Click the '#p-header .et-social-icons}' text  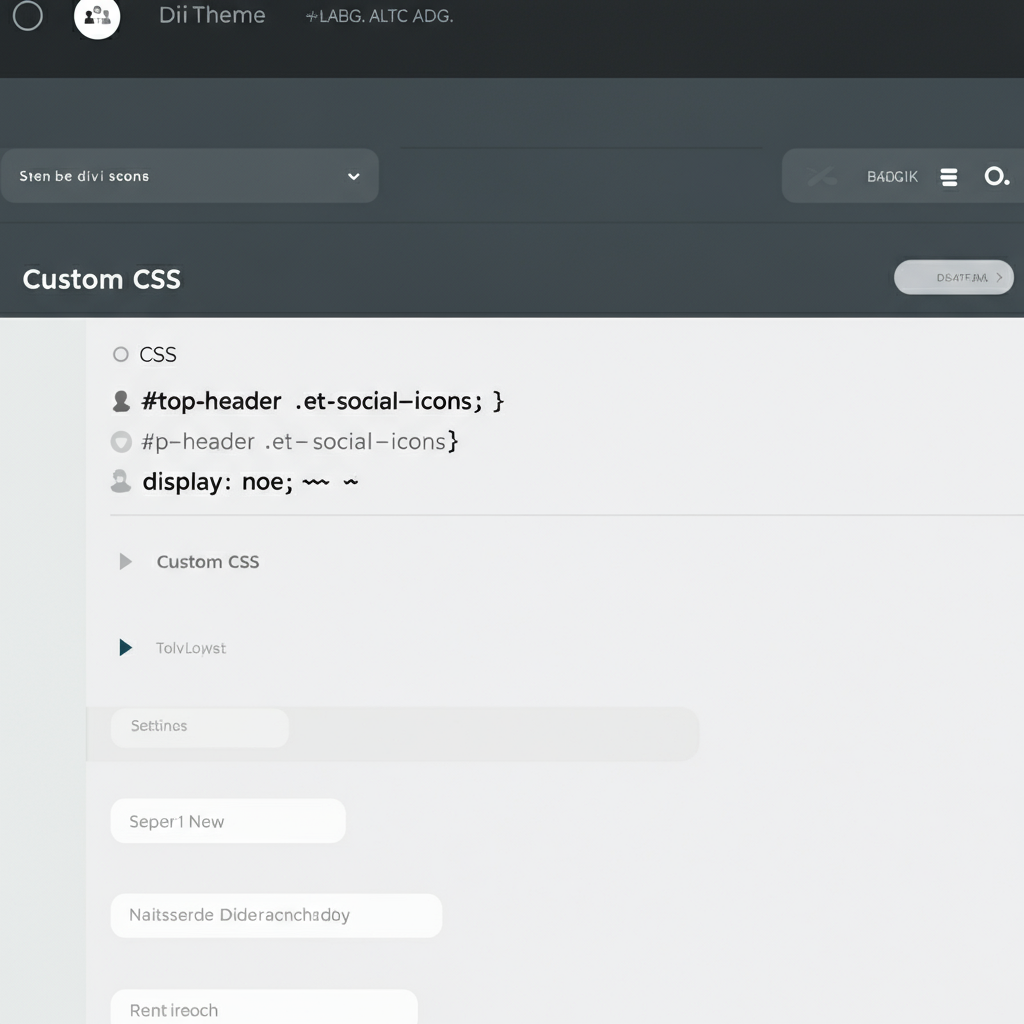coord(300,442)
